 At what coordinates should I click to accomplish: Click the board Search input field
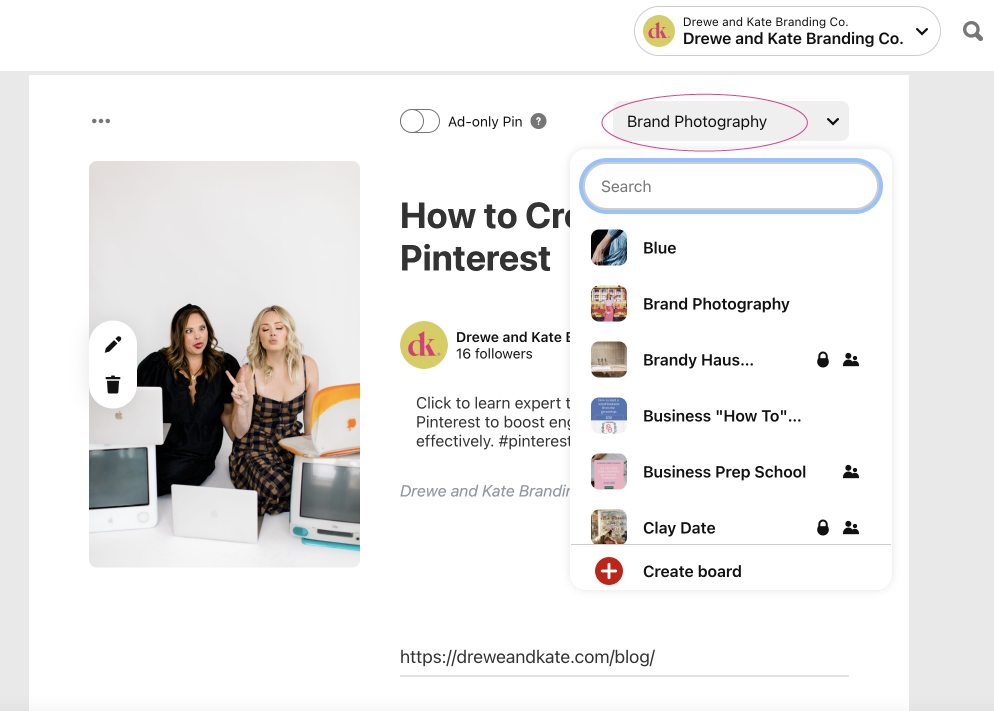click(730, 187)
